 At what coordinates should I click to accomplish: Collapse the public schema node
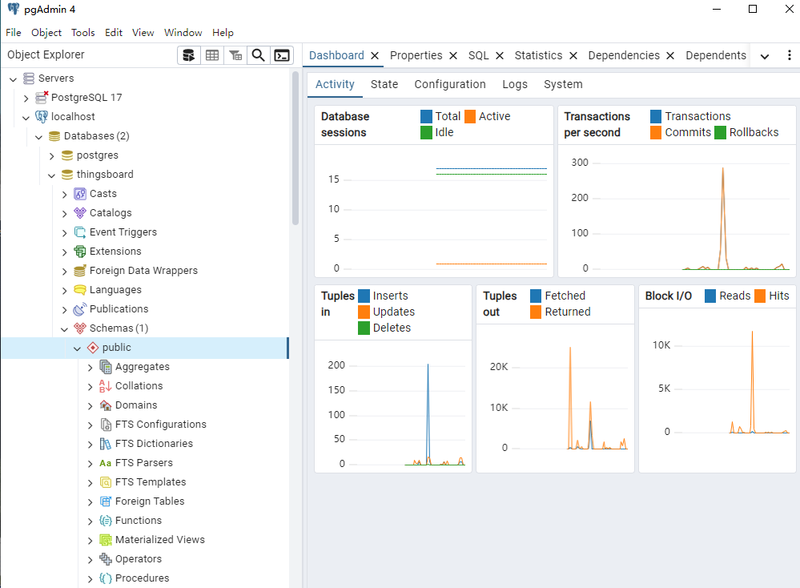[77, 348]
